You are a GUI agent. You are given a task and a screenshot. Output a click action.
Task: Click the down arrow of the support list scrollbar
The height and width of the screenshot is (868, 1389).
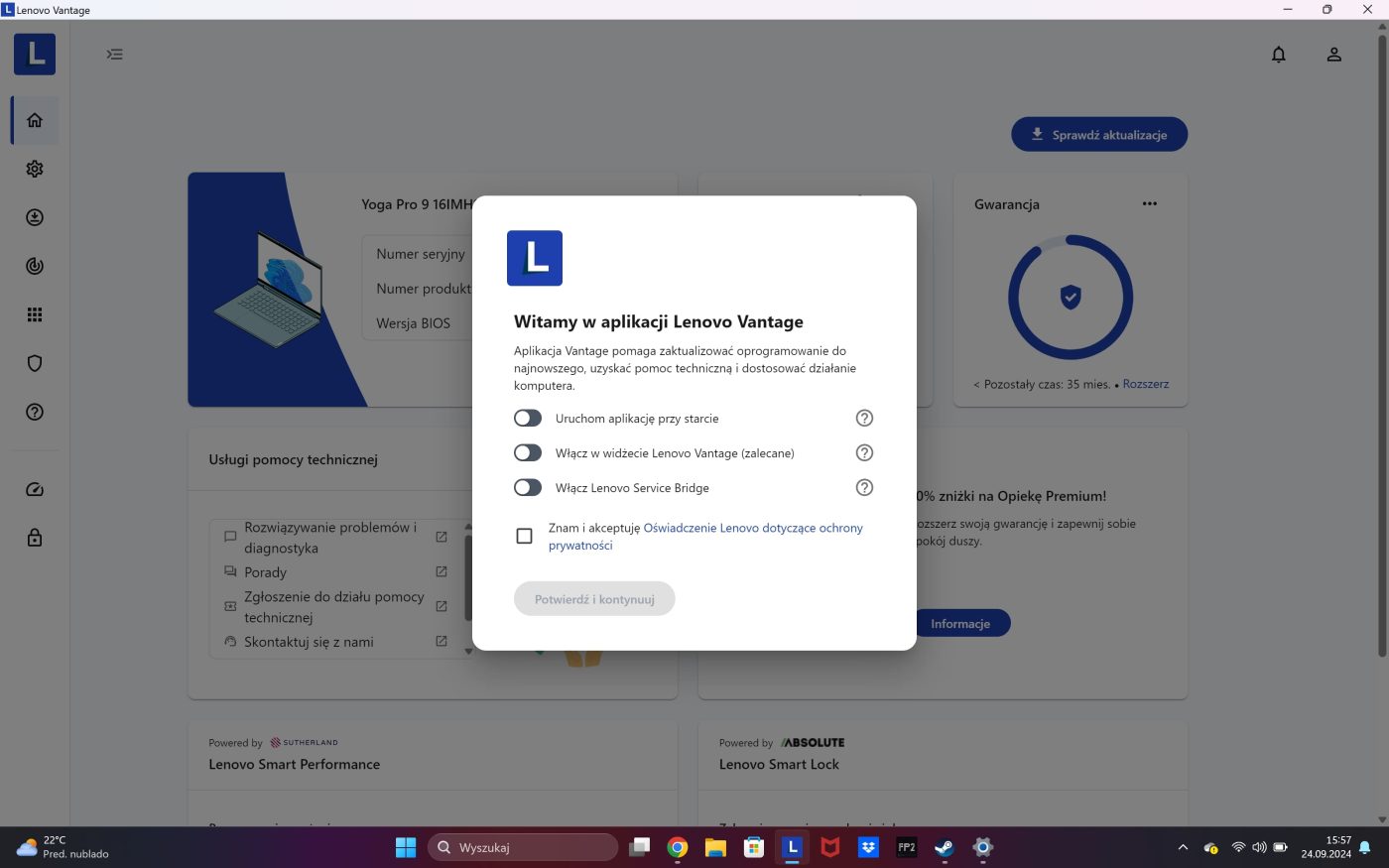[x=469, y=652]
